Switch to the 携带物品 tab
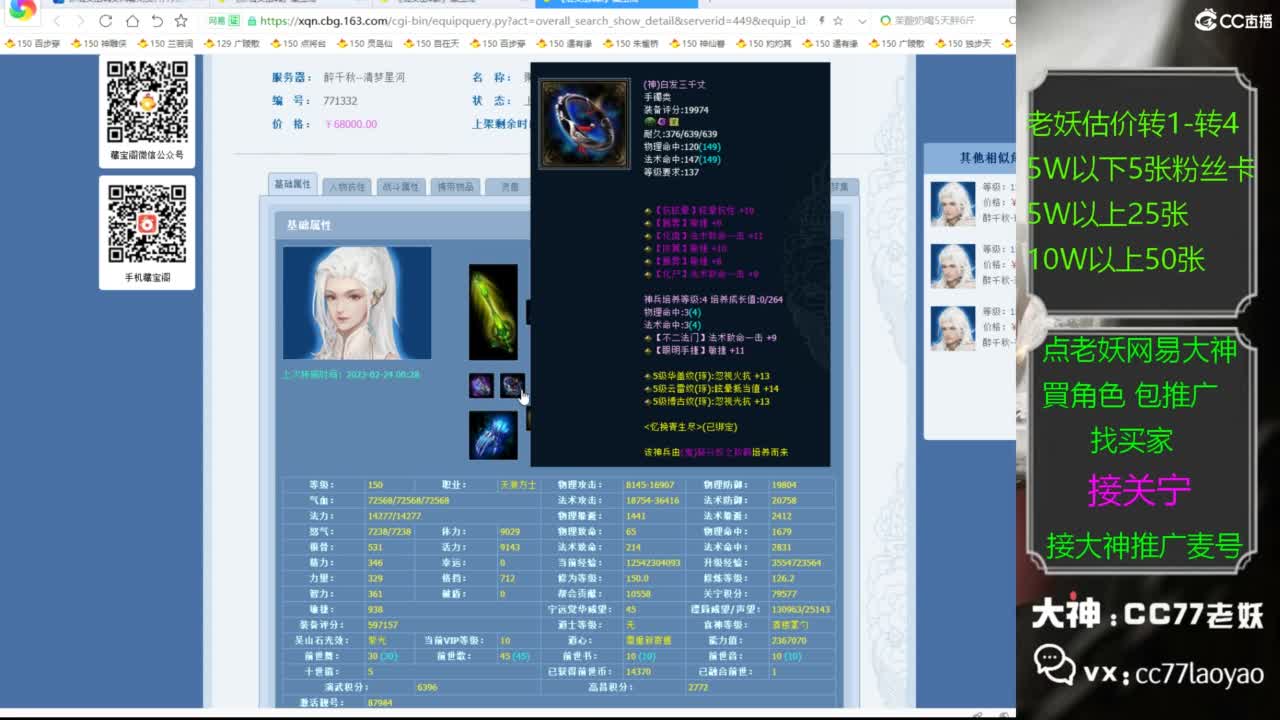This screenshot has height=720, width=1280. click(x=454, y=186)
